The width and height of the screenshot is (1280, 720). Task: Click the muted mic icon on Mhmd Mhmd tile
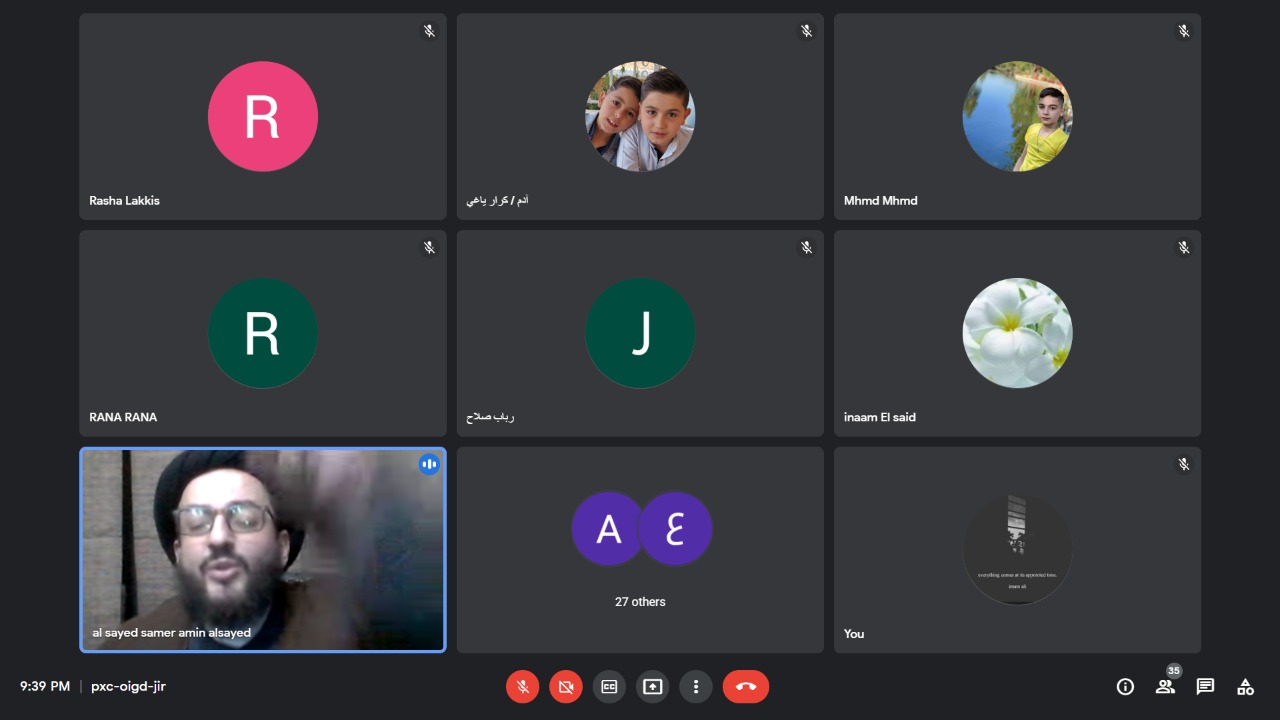tap(1183, 31)
